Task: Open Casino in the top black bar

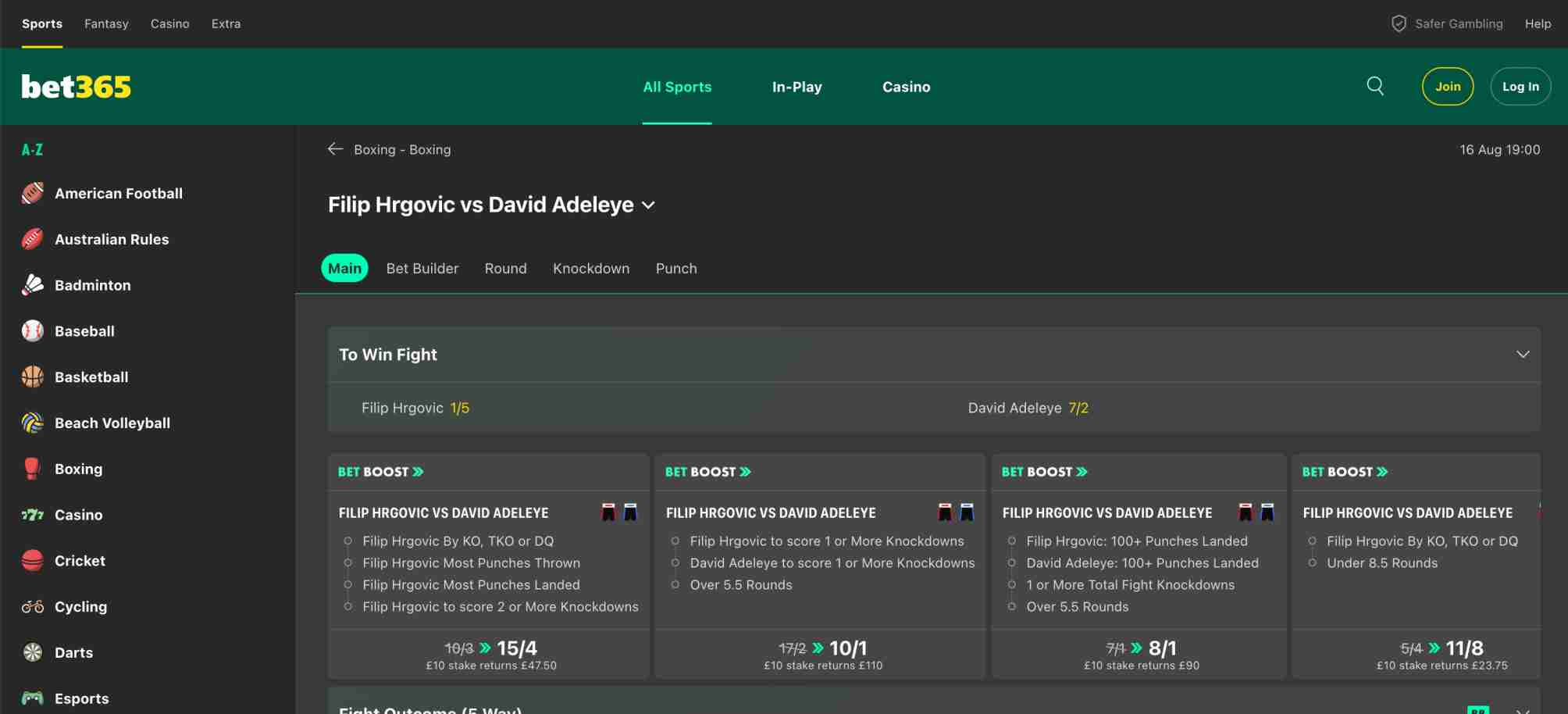Action: (x=170, y=23)
